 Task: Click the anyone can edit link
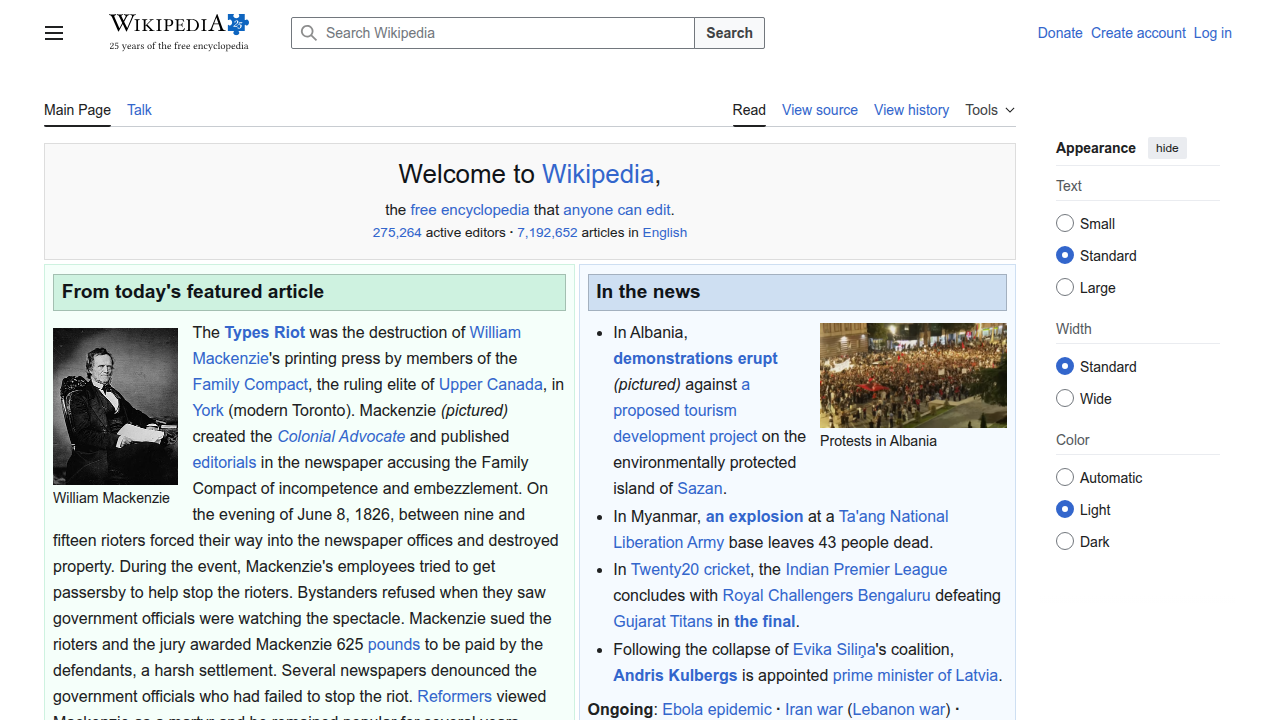click(x=617, y=210)
